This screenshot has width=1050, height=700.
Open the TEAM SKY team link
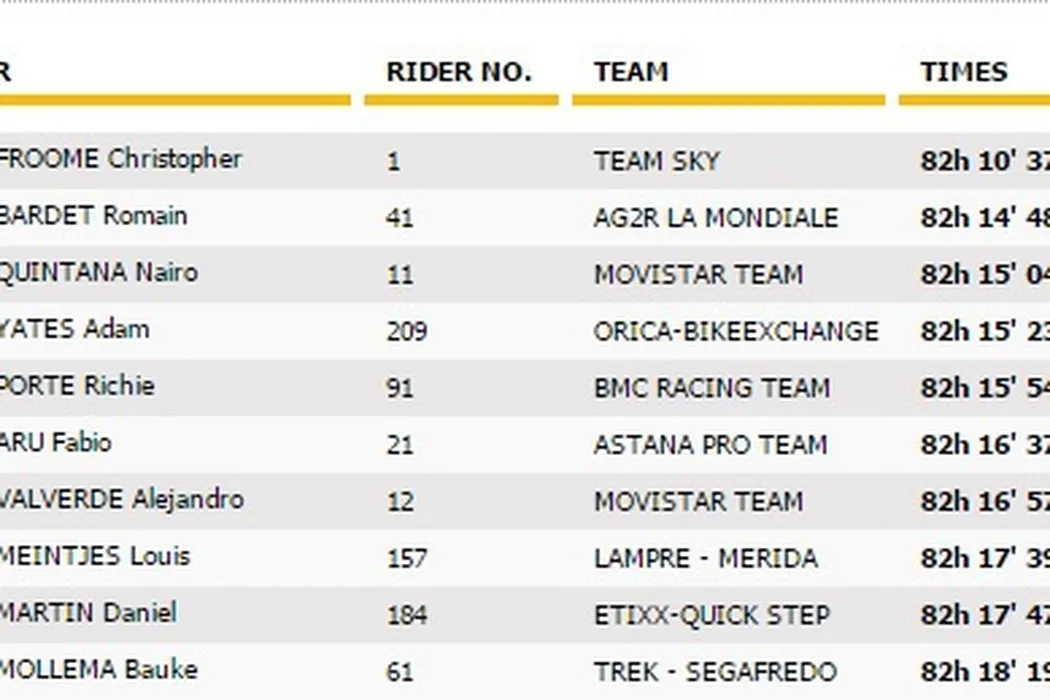point(656,161)
